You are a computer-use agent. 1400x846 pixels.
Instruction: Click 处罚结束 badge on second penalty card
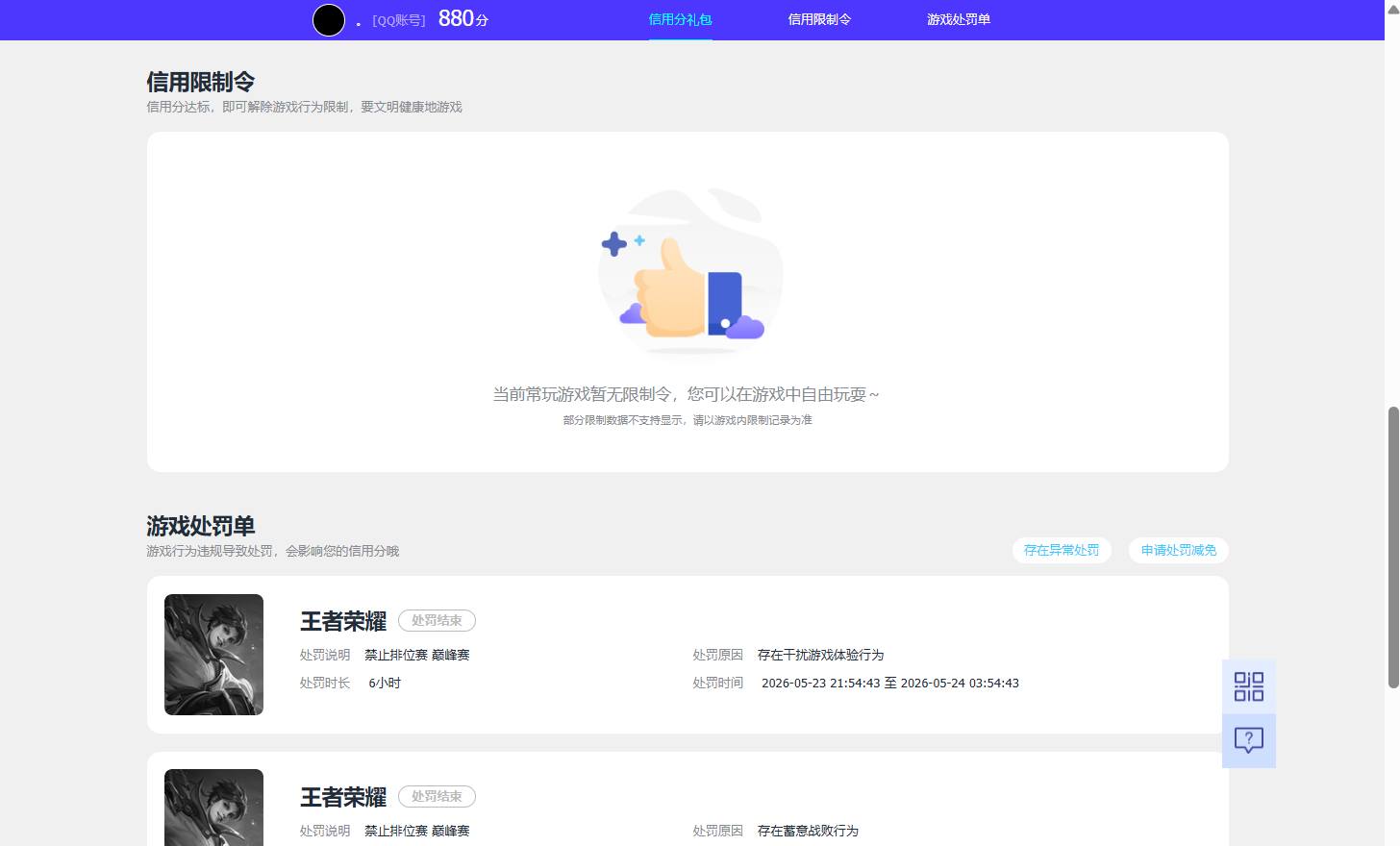click(437, 797)
